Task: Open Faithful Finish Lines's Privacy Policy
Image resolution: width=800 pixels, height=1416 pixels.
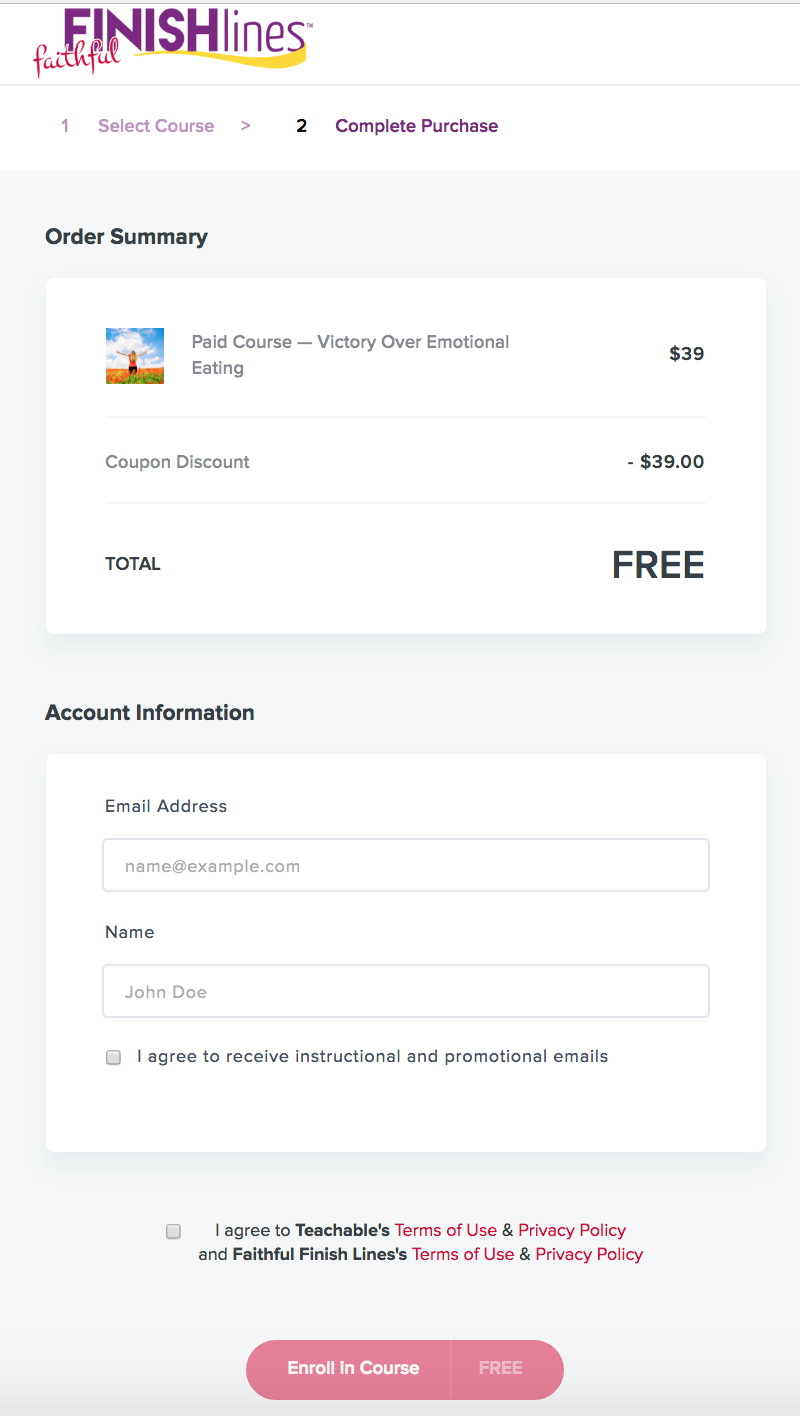Action: click(589, 1254)
